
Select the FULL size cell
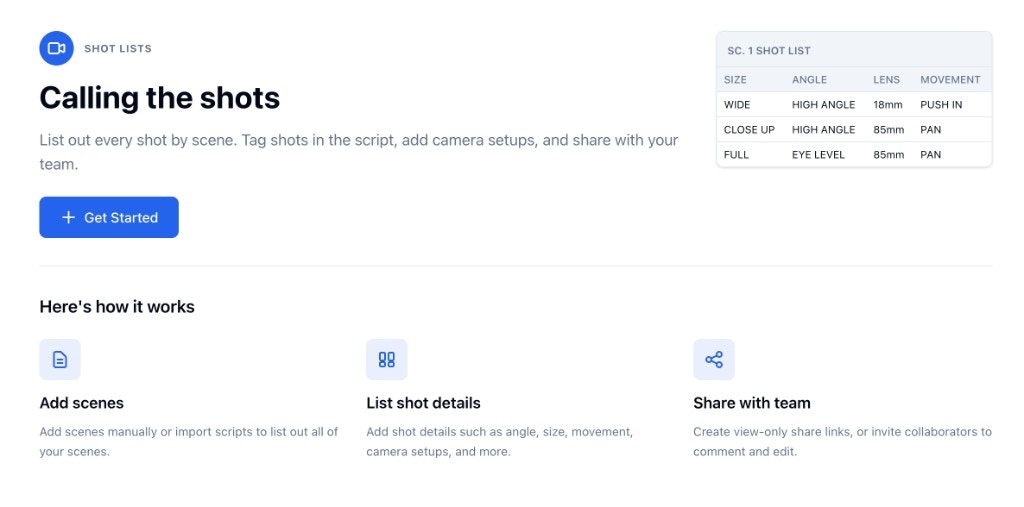tap(736, 155)
